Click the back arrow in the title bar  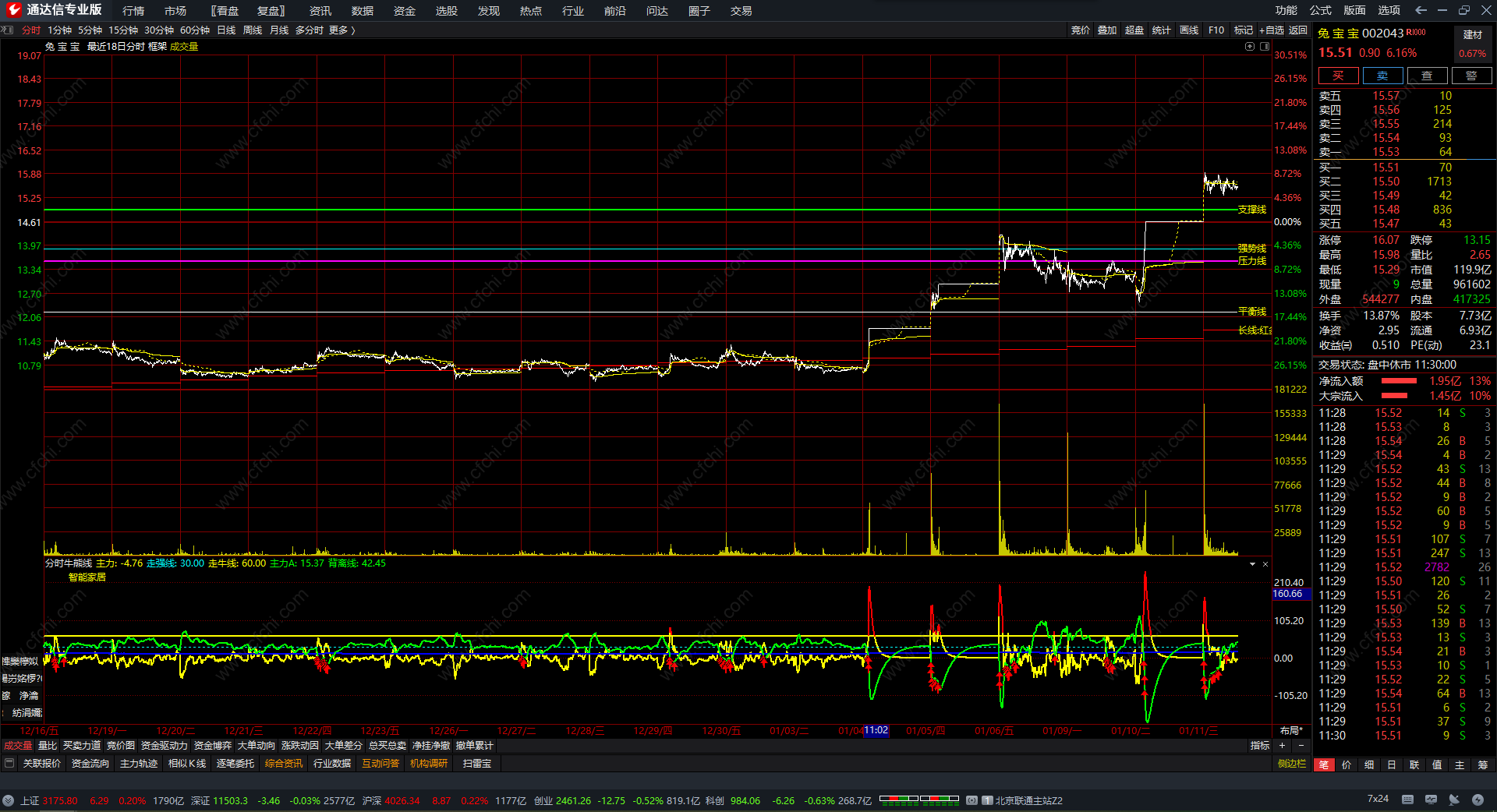[x=1421, y=10]
